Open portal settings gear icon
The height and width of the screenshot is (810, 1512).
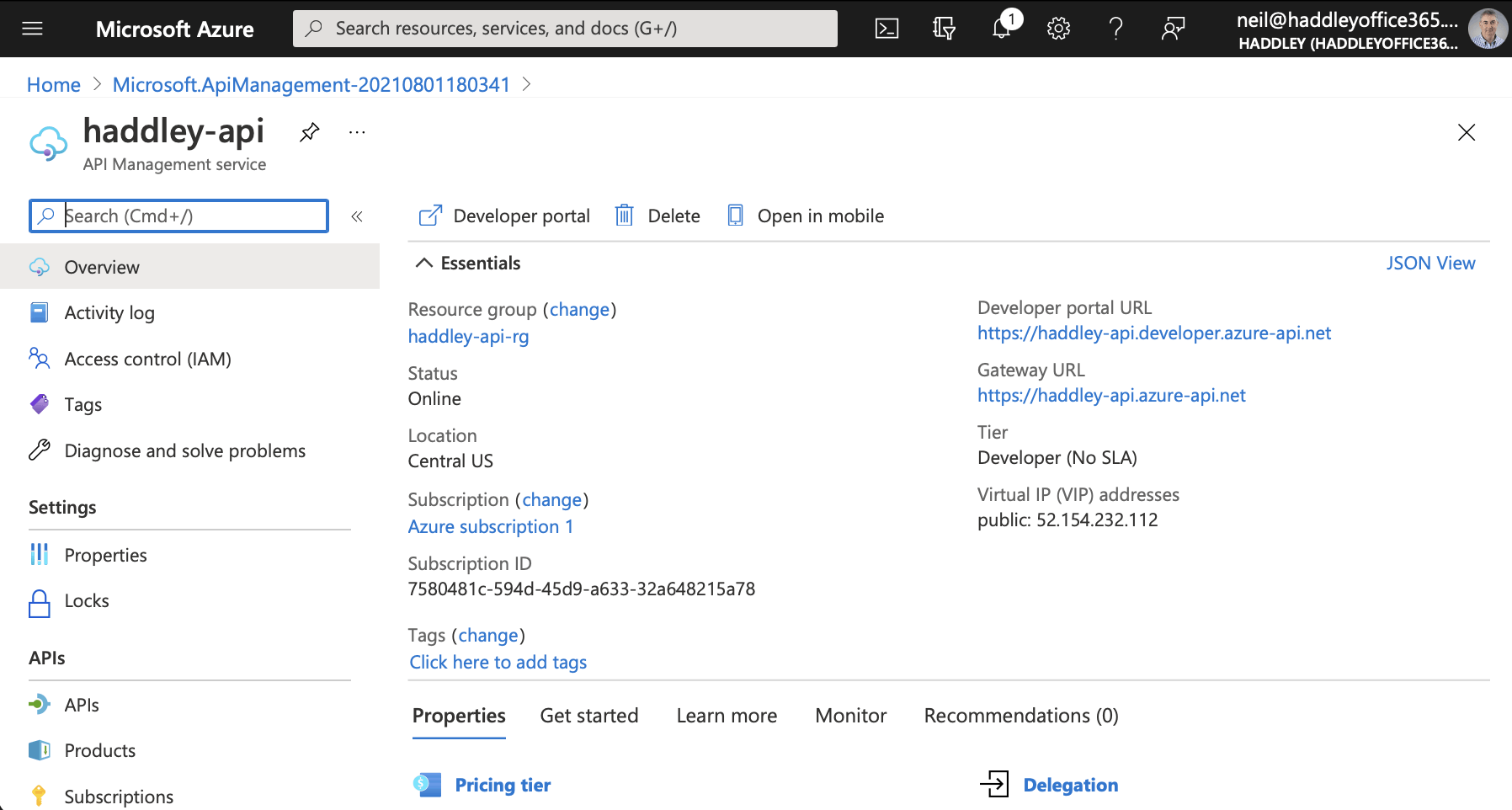click(1058, 29)
